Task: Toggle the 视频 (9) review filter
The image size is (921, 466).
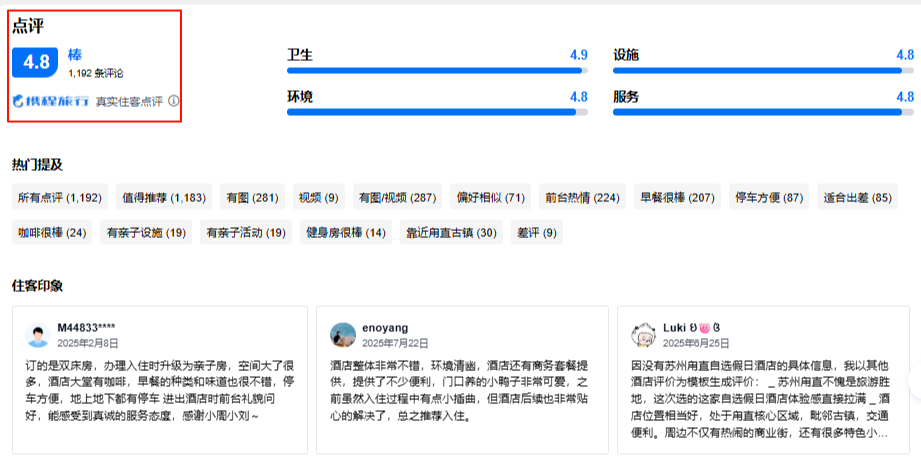Action: (x=319, y=198)
